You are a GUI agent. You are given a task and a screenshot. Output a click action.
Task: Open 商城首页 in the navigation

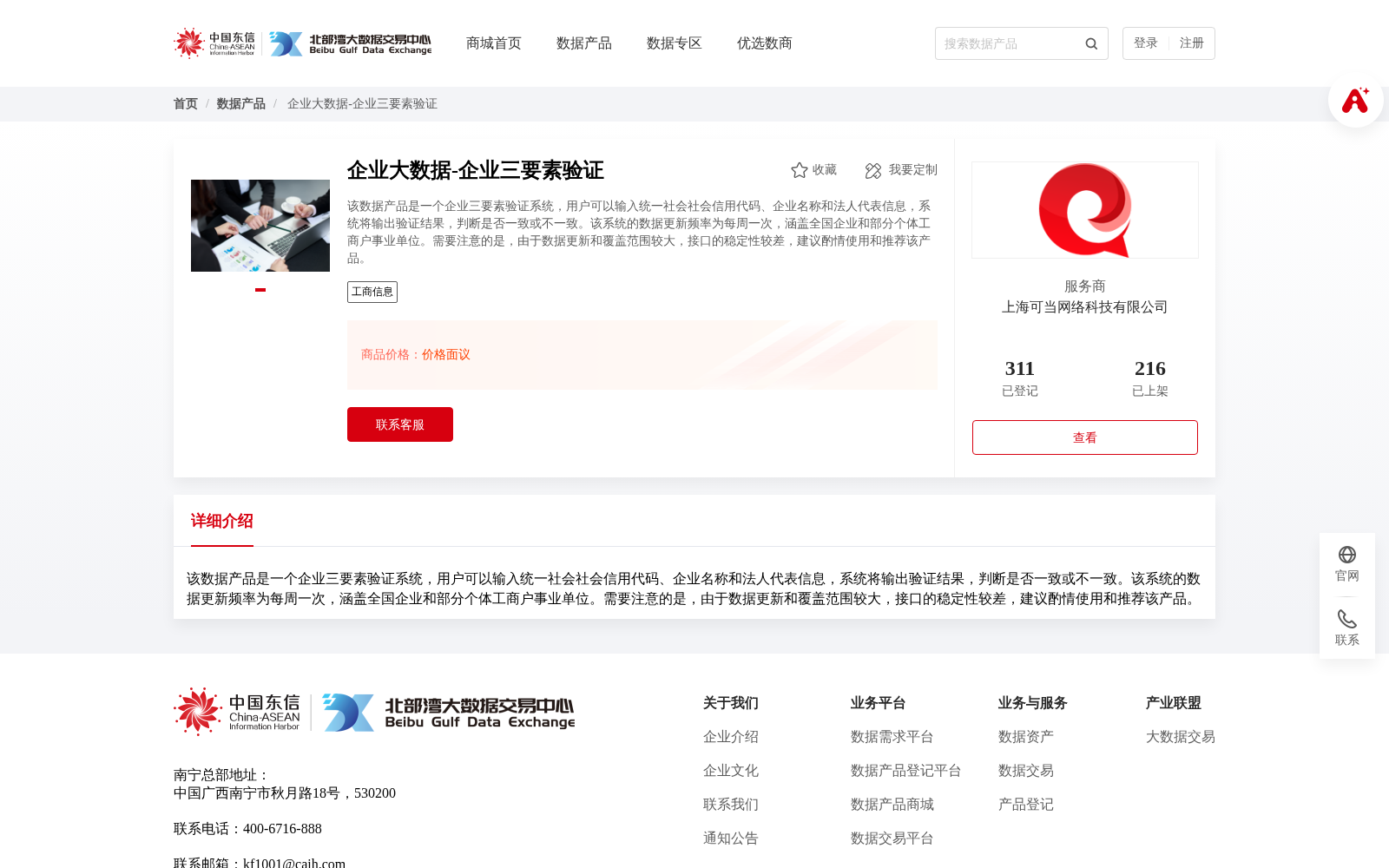(x=494, y=43)
